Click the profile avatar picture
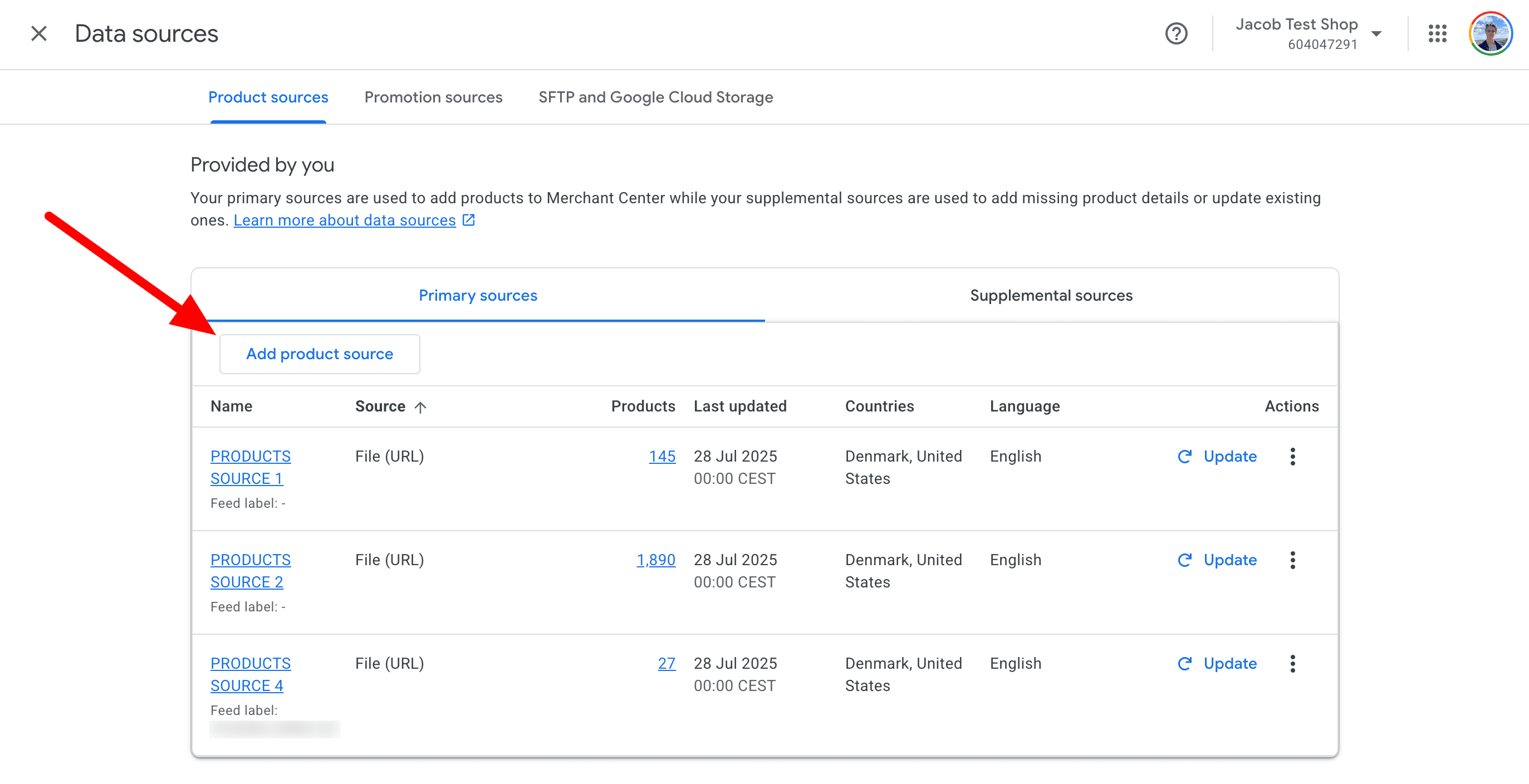This screenshot has height=784, width=1529. tap(1491, 34)
